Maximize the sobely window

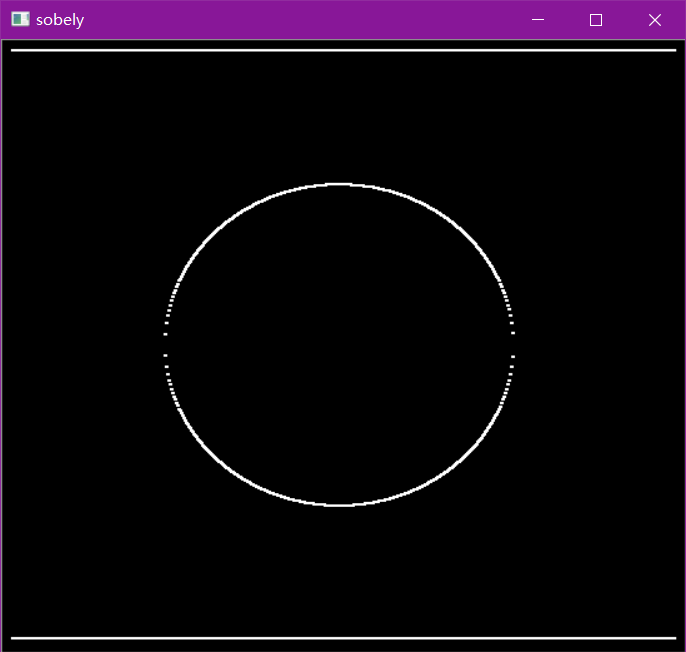595,20
